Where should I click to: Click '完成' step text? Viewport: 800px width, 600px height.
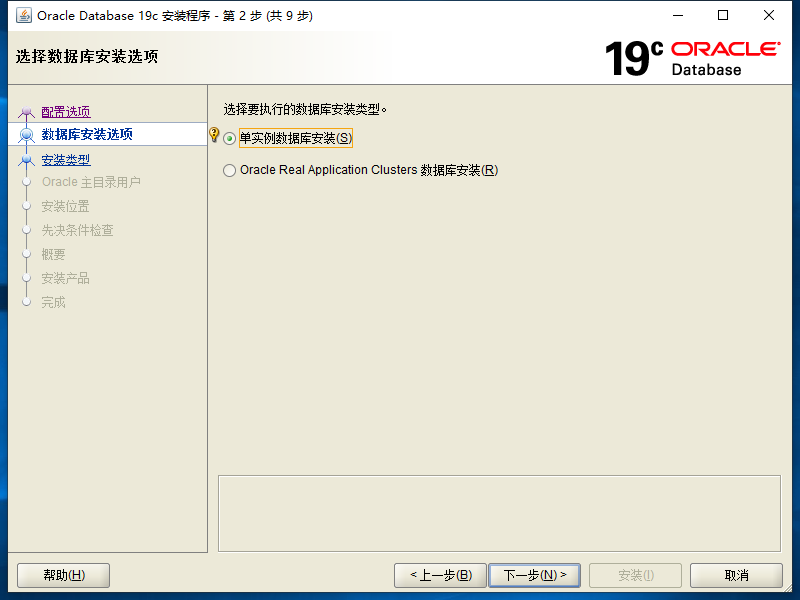(x=54, y=302)
